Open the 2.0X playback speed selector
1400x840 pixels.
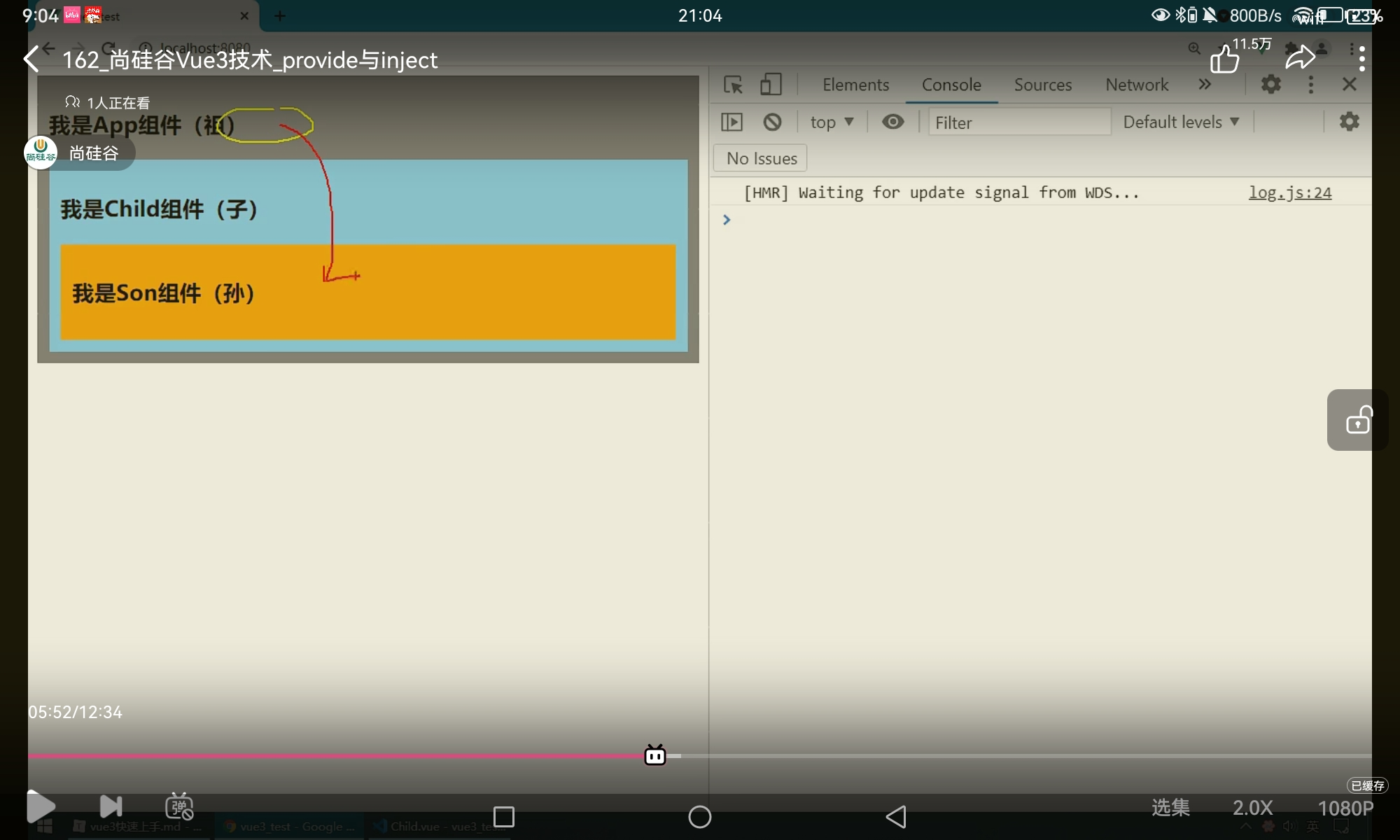click(1252, 808)
